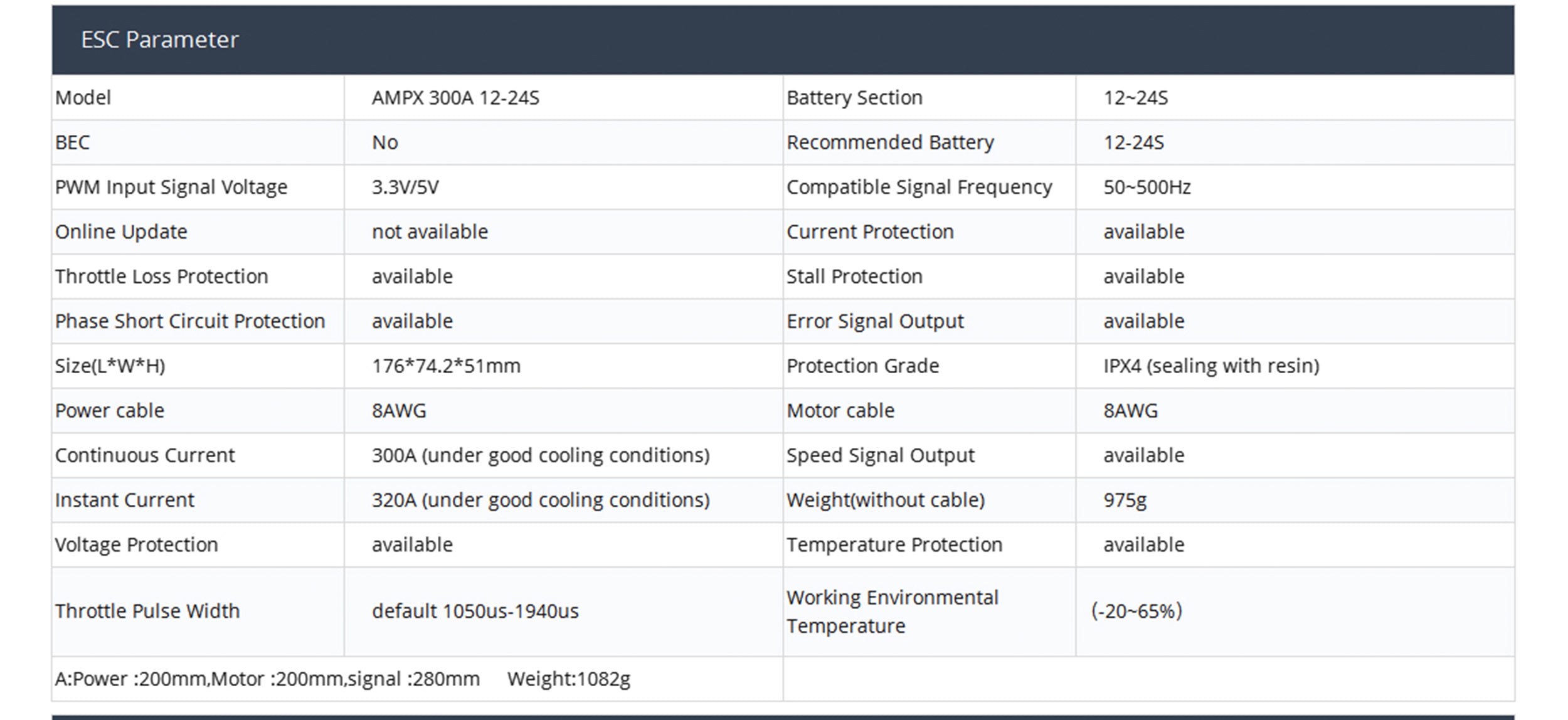Click the Stall Protection label
Screen dimensions: 1568x720
(854, 277)
